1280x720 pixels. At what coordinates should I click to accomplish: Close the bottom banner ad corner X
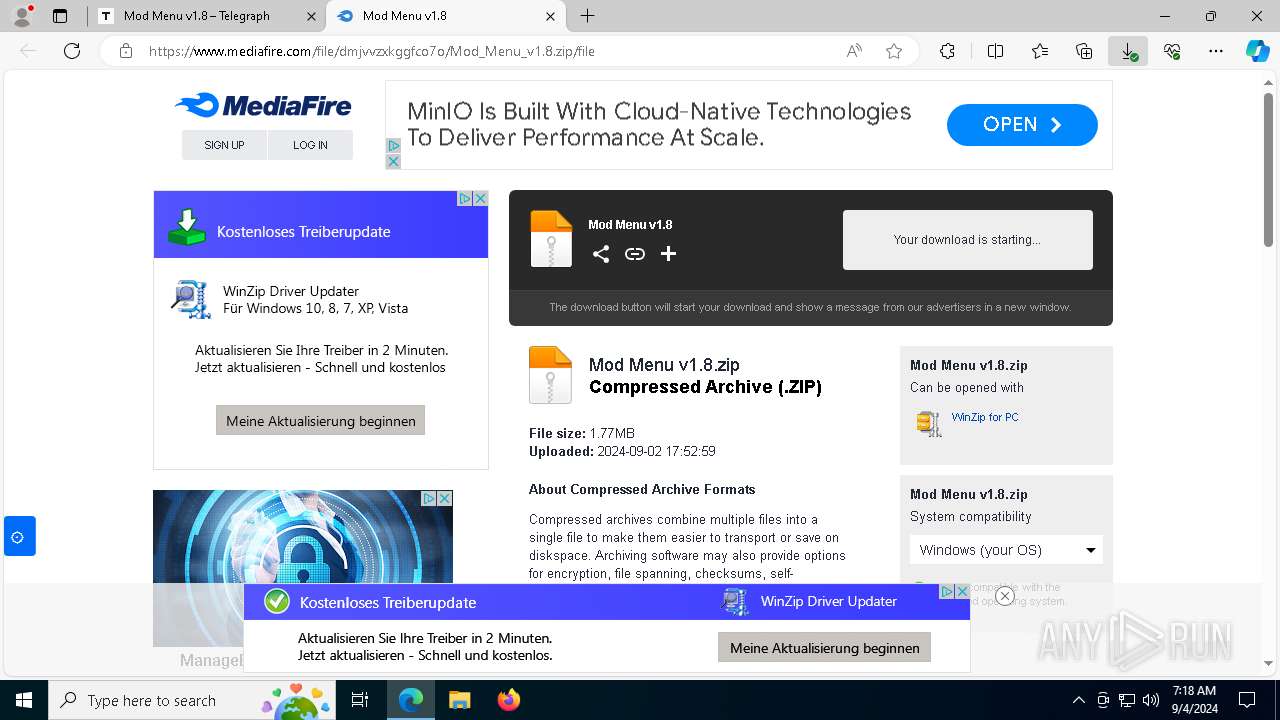962,592
